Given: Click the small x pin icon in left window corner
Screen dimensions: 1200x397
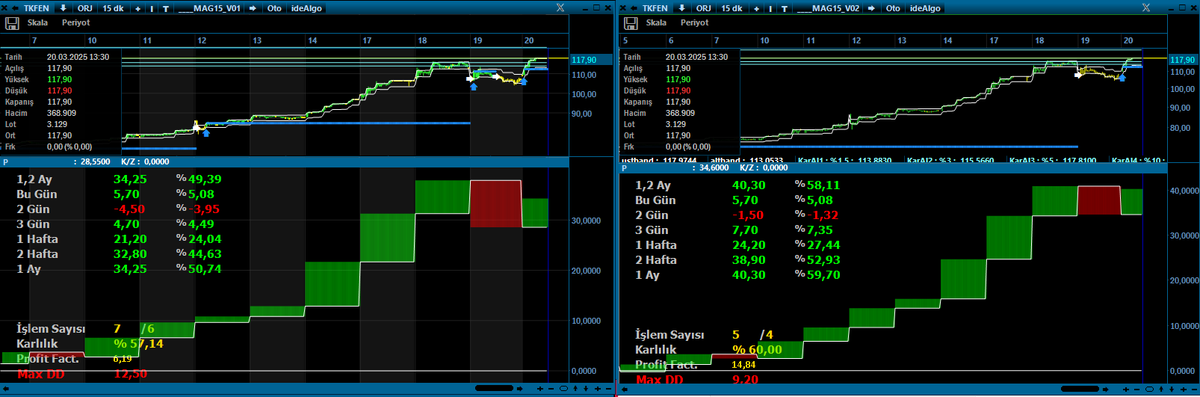Looking at the screenshot, I should 4,8.
